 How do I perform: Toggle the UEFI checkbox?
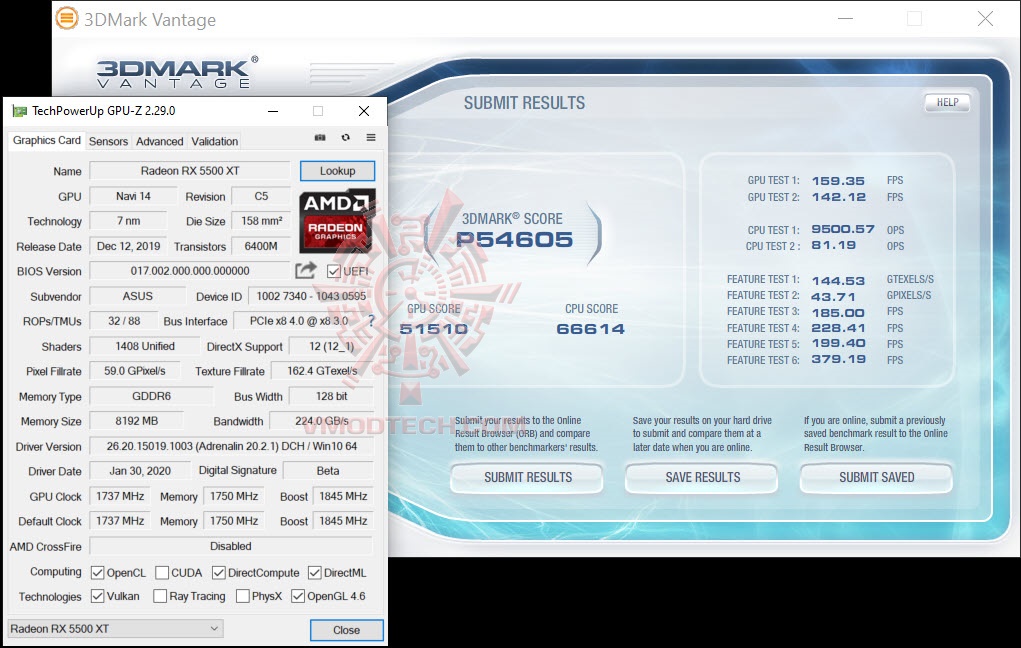(x=333, y=271)
